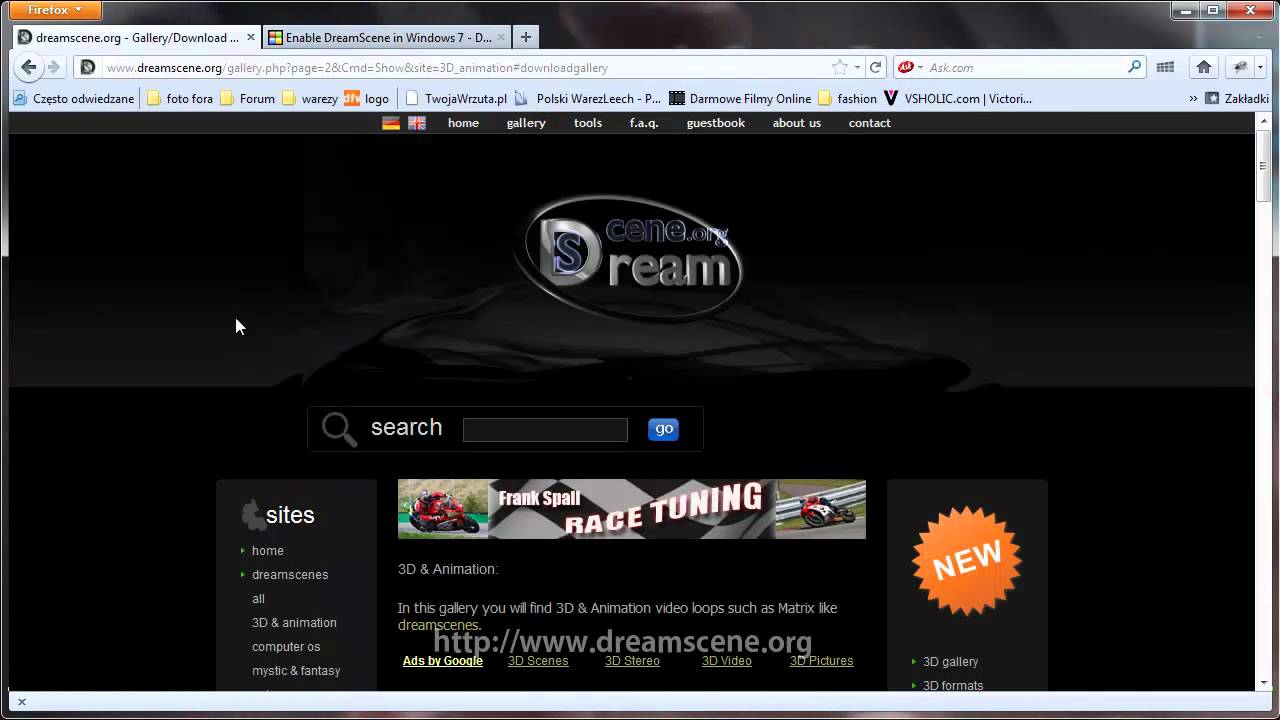
Task: Go to the Firefox home page
Action: coord(1204,67)
